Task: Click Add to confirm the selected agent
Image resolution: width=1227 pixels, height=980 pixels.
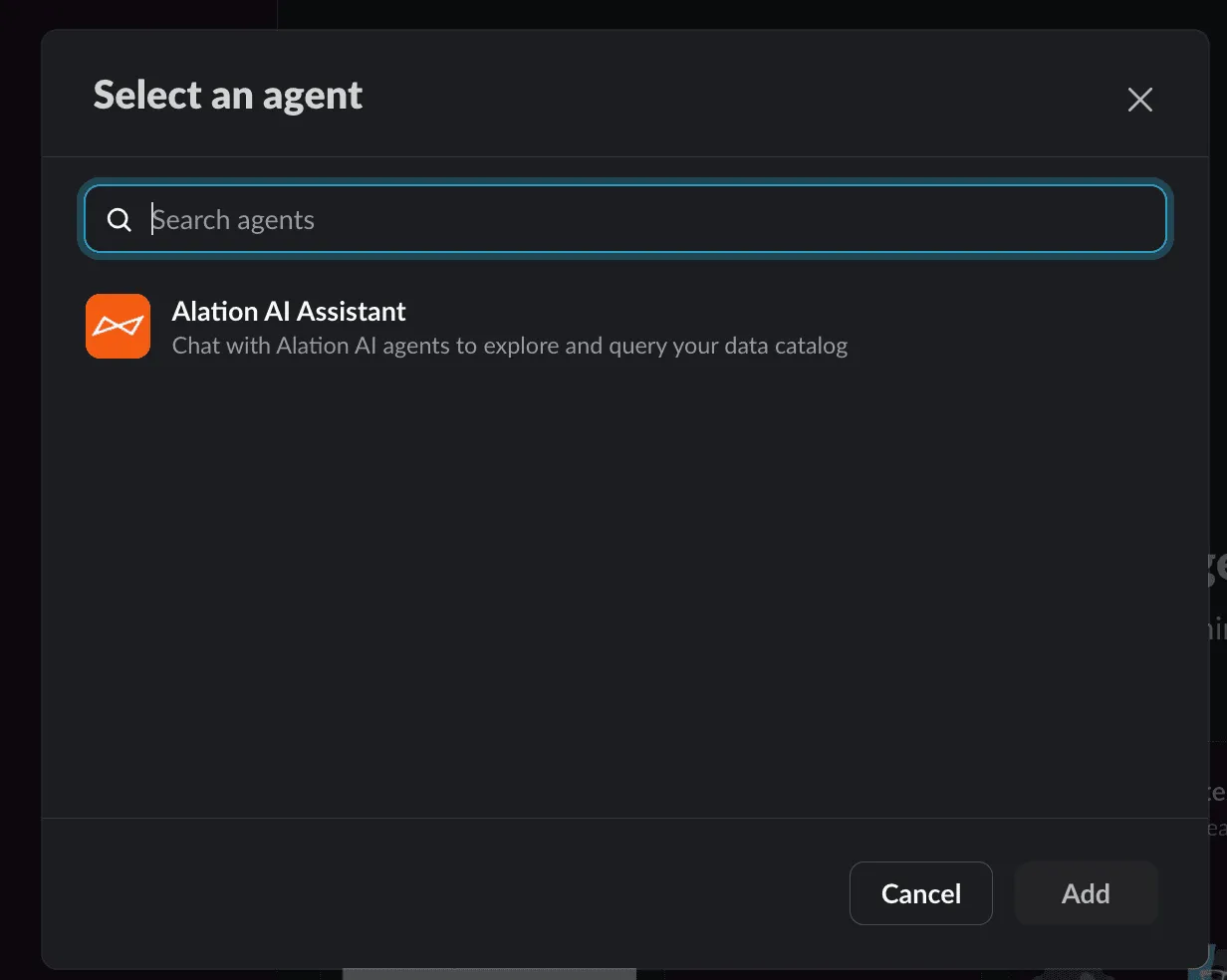Action: (x=1086, y=893)
